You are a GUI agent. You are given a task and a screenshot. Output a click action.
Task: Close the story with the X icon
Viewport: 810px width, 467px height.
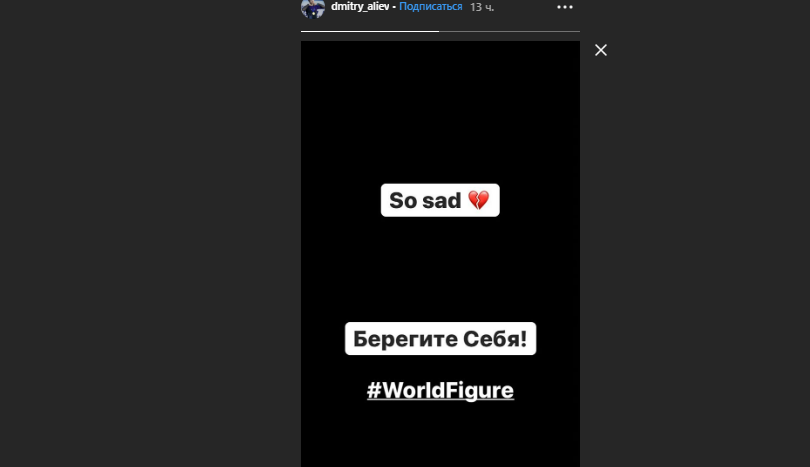tap(601, 50)
